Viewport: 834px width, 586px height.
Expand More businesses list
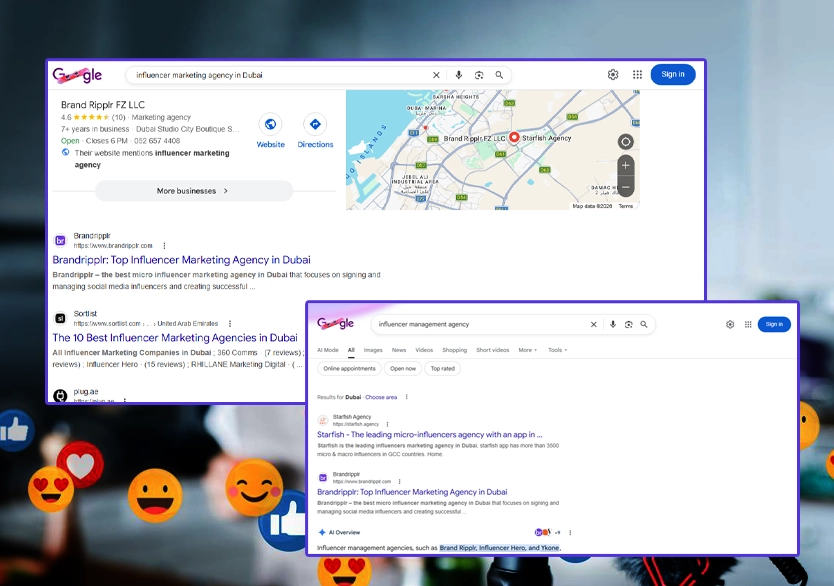pos(193,191)
